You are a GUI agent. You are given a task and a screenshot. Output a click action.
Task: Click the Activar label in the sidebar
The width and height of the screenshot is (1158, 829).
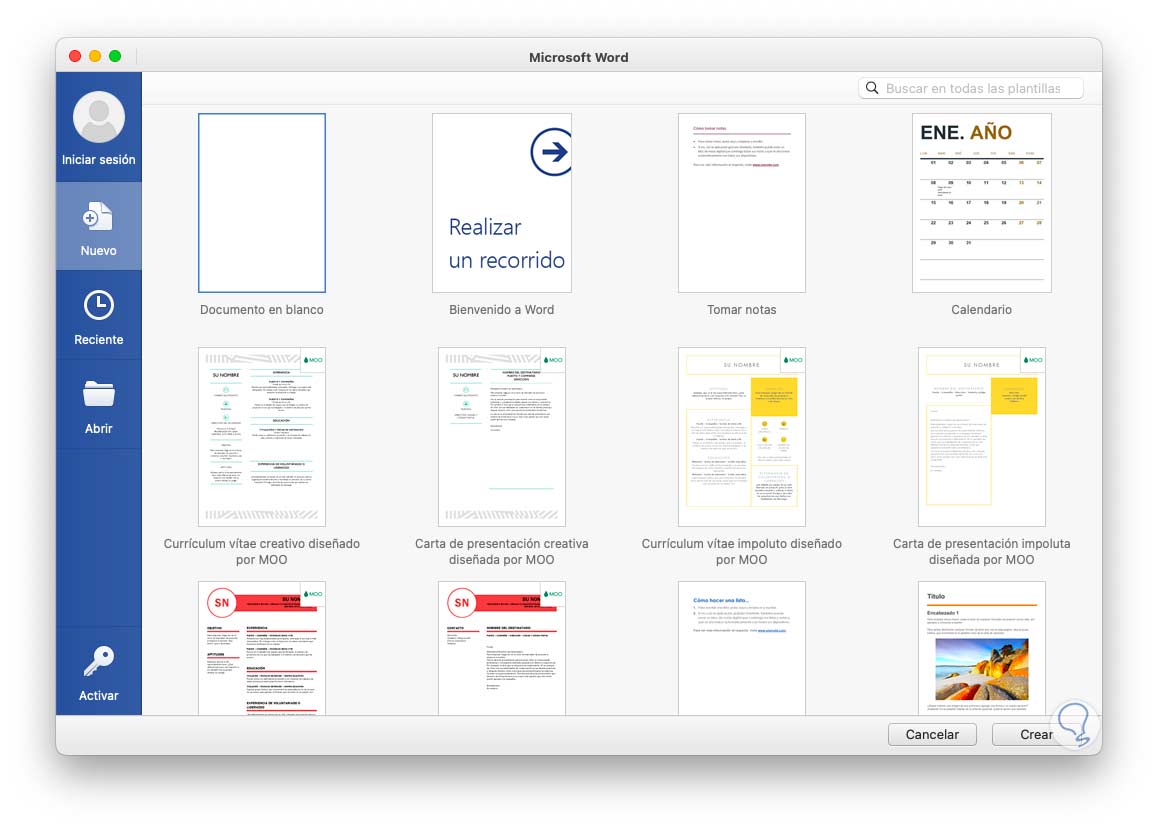98,695
